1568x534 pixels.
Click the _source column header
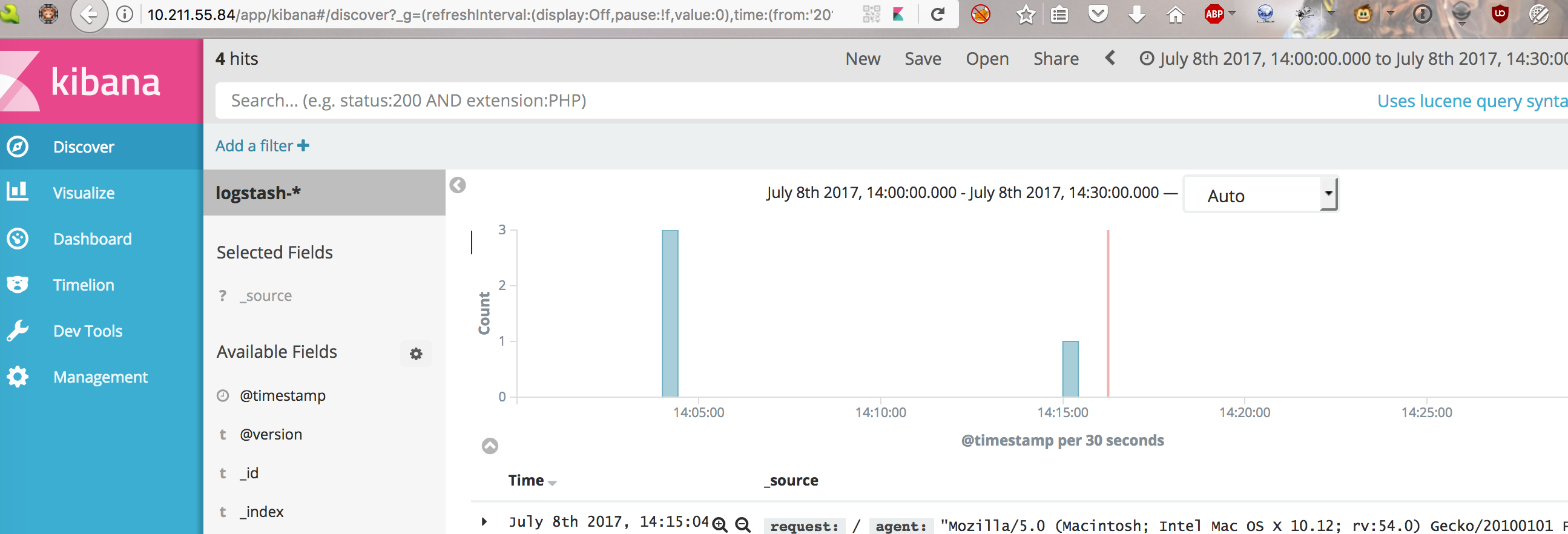[791, 480]
